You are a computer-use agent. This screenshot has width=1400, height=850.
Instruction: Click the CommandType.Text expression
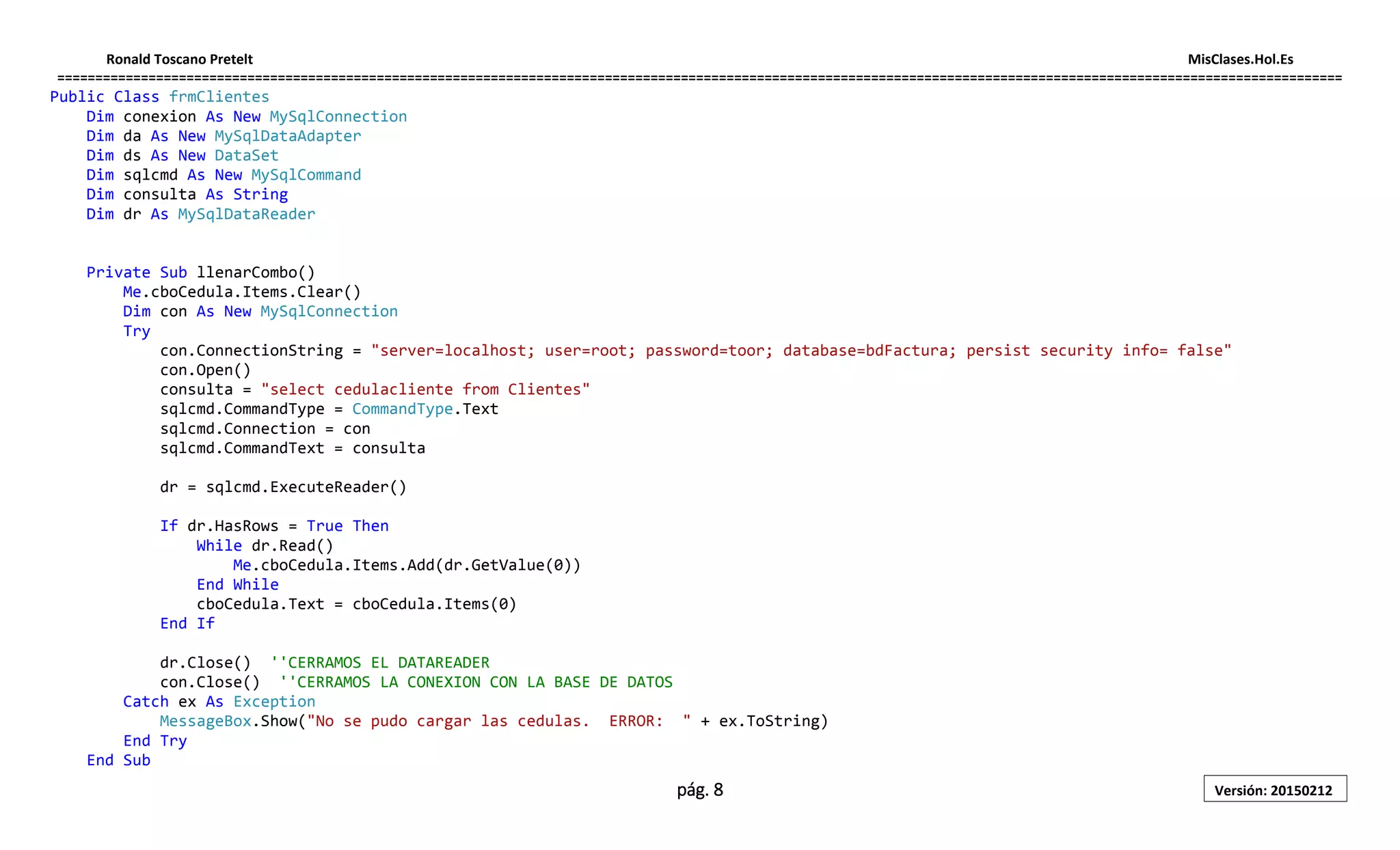[x=425, y=409]
